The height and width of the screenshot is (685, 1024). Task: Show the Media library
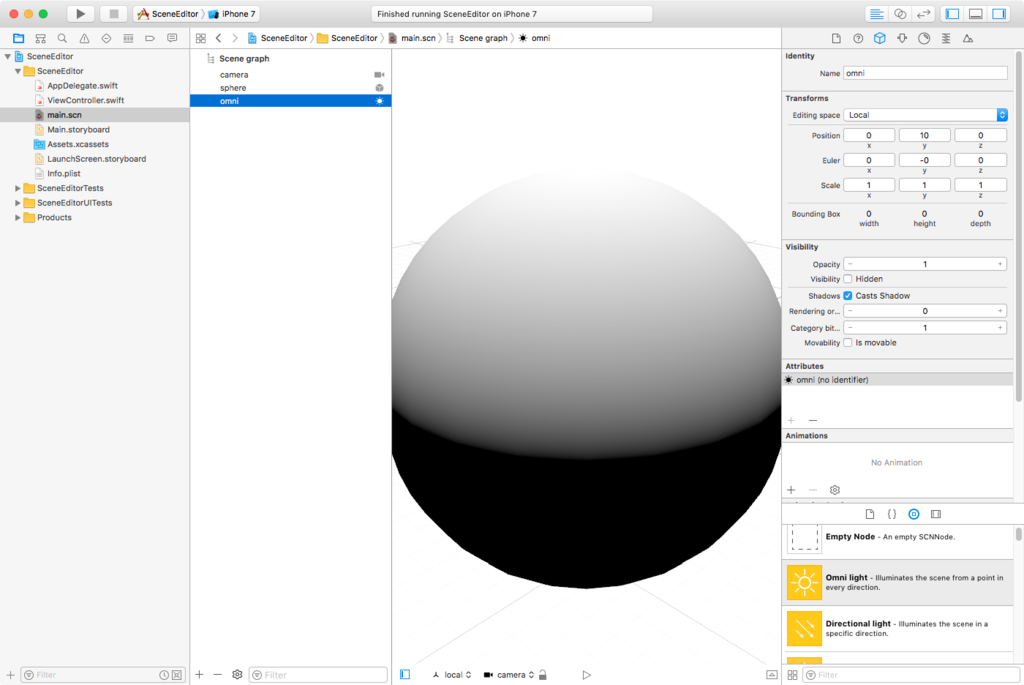point(936,514)
